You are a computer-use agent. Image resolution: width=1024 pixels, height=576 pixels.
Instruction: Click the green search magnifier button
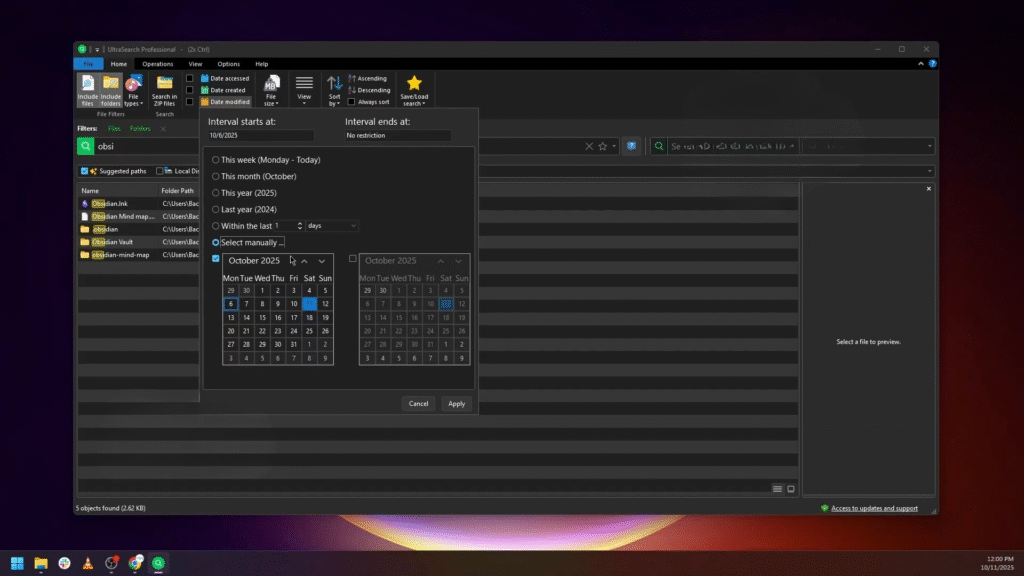tap(87, 146)
